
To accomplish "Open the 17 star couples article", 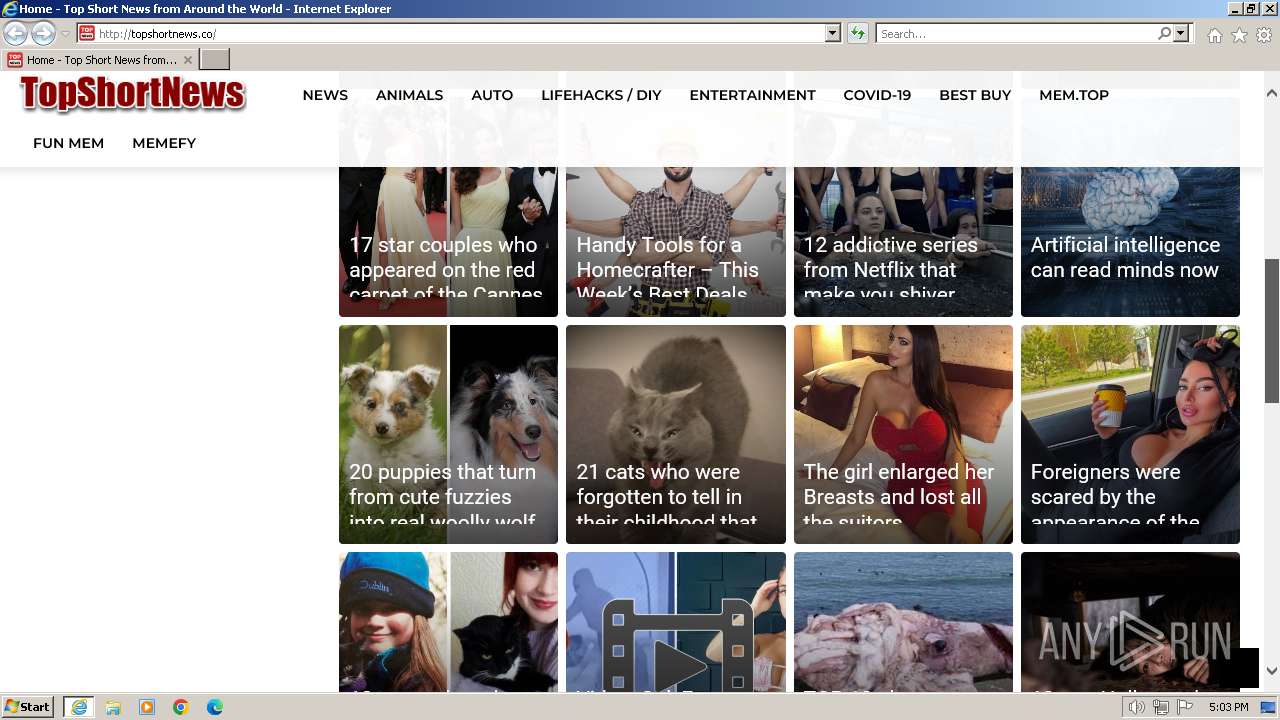I will pos(448,240).
